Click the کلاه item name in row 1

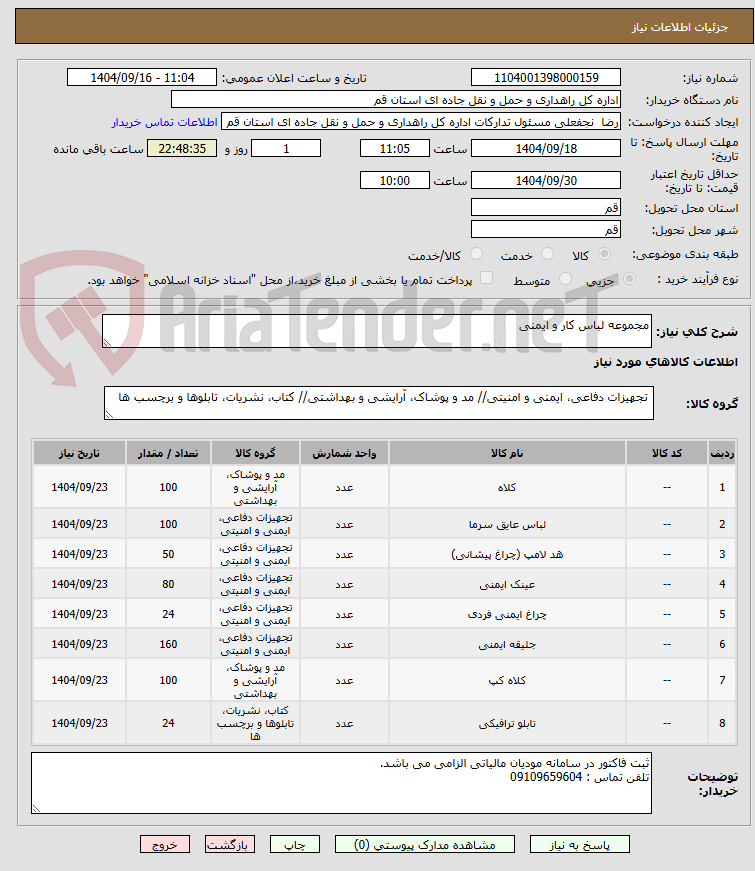coord(507,487)
